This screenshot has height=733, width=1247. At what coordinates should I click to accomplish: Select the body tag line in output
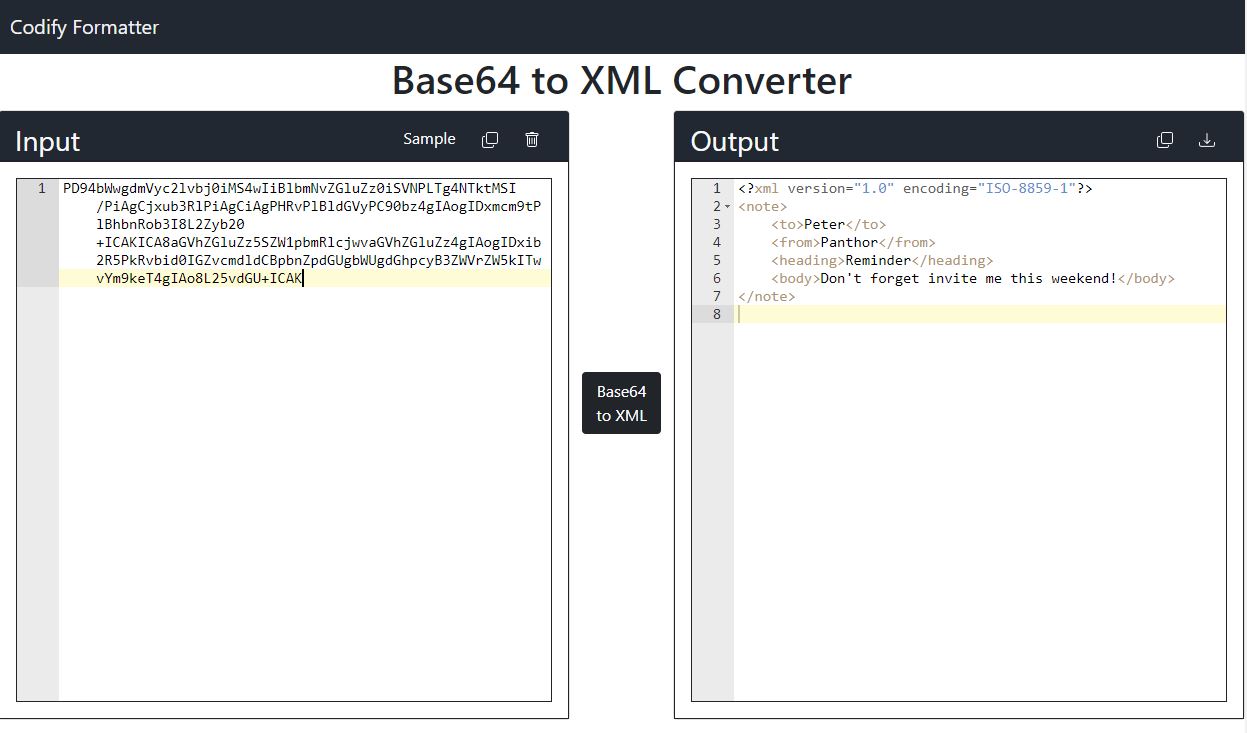coord(970,278)
